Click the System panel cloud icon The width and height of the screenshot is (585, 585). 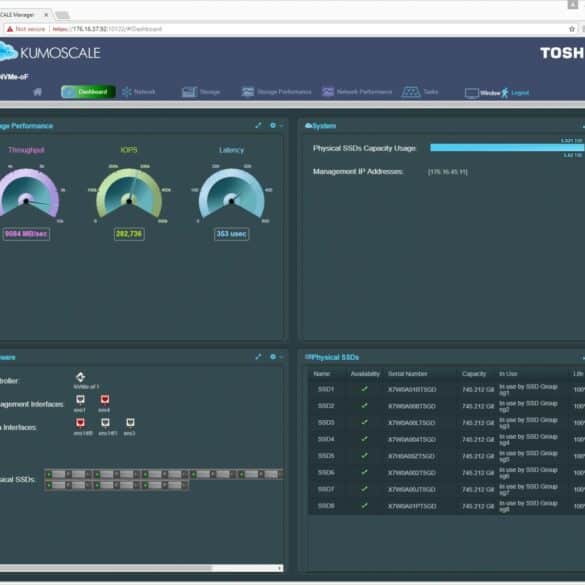click(308, 126)
